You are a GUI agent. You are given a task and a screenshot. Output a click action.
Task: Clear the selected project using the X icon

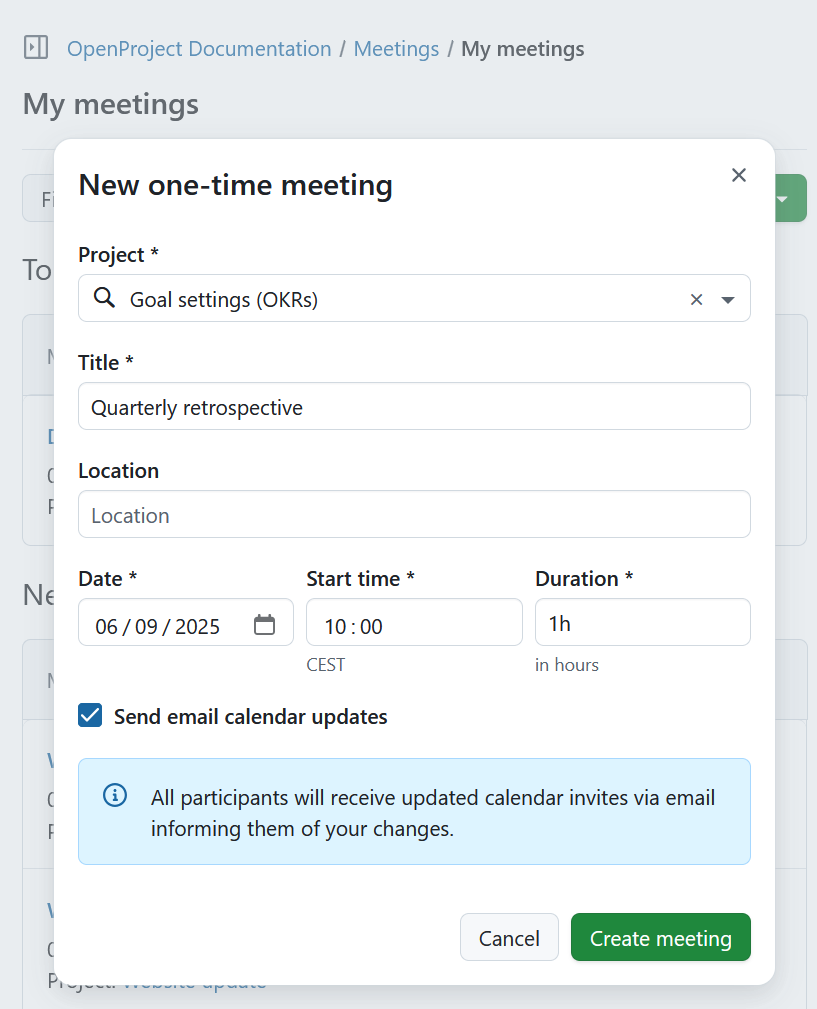[x=696, y=297]
